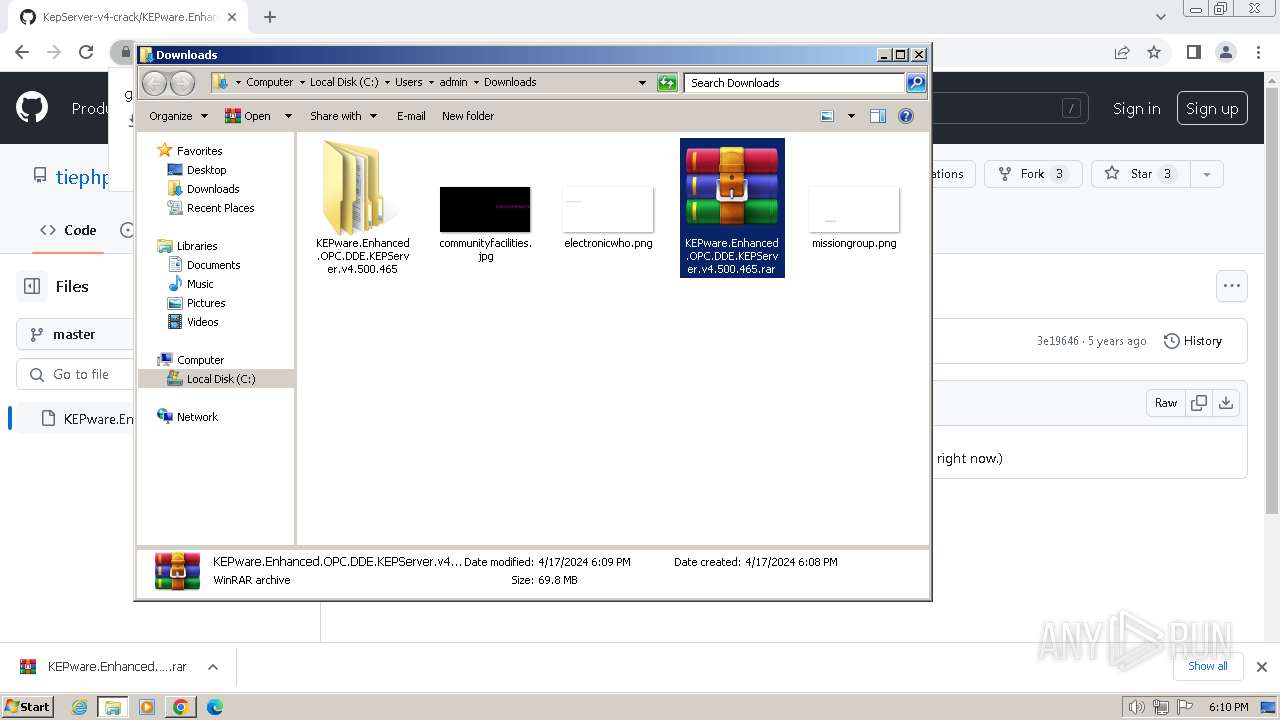1280x720 pixels.
Task: Open History of the file on GitHub
Action: [1193, 341]
